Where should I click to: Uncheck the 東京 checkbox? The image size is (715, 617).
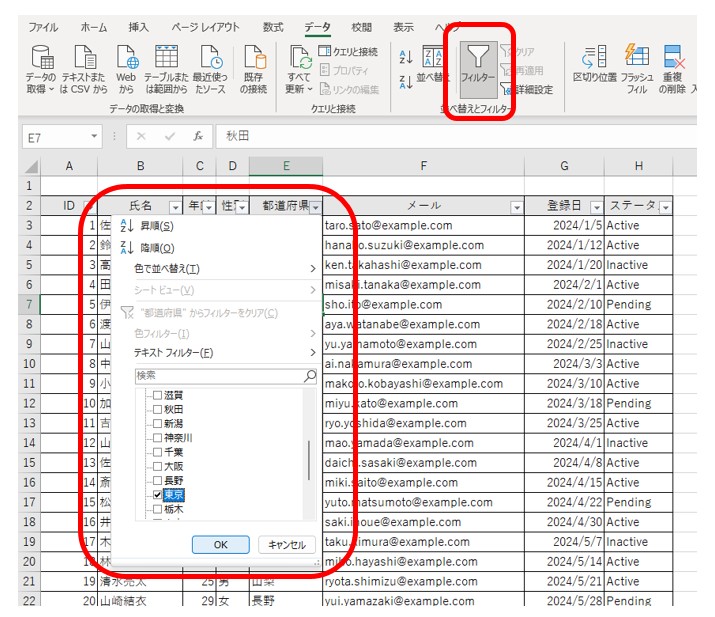click(157, 494)
